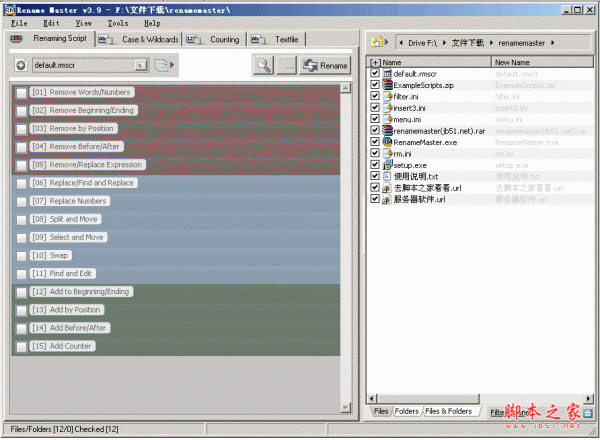Open step [11] Find and Edit
The height and width of the screenshot is (440, 600).
click(x=62, y=274)
